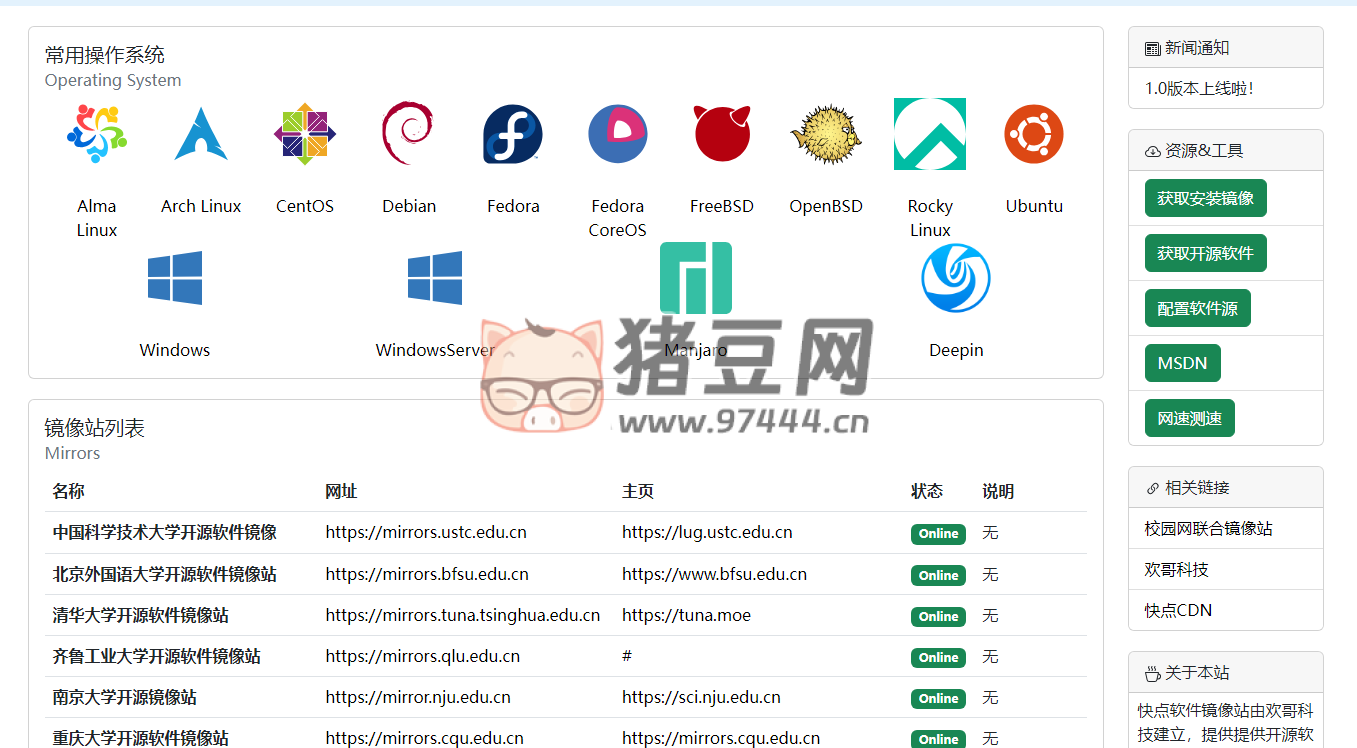This screenshot has width=1357, height=748.
Task: Open the Debian swirl logo
Action: point(406,134)
